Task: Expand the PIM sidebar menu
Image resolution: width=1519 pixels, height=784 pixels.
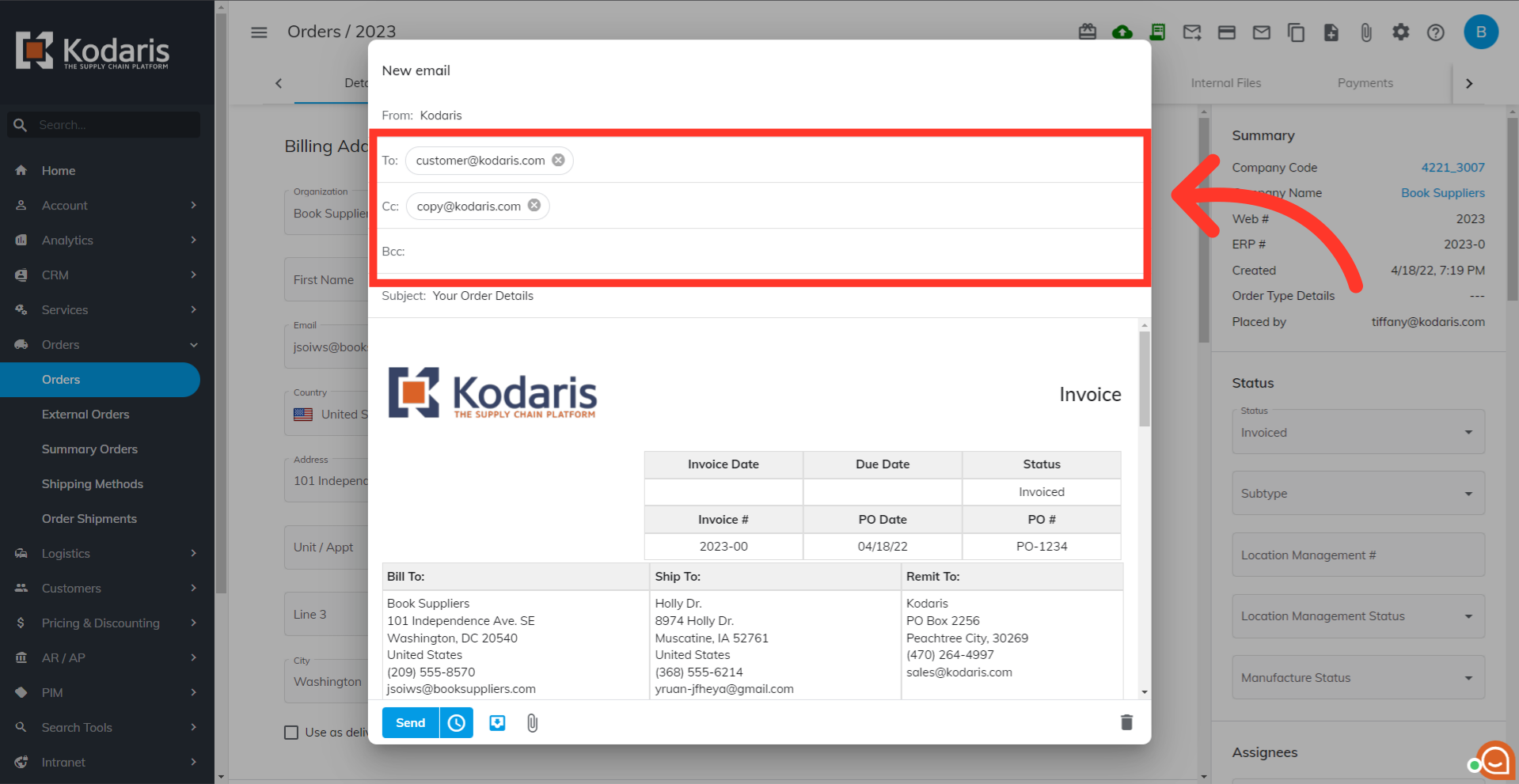Action: (x=106, y=693)
